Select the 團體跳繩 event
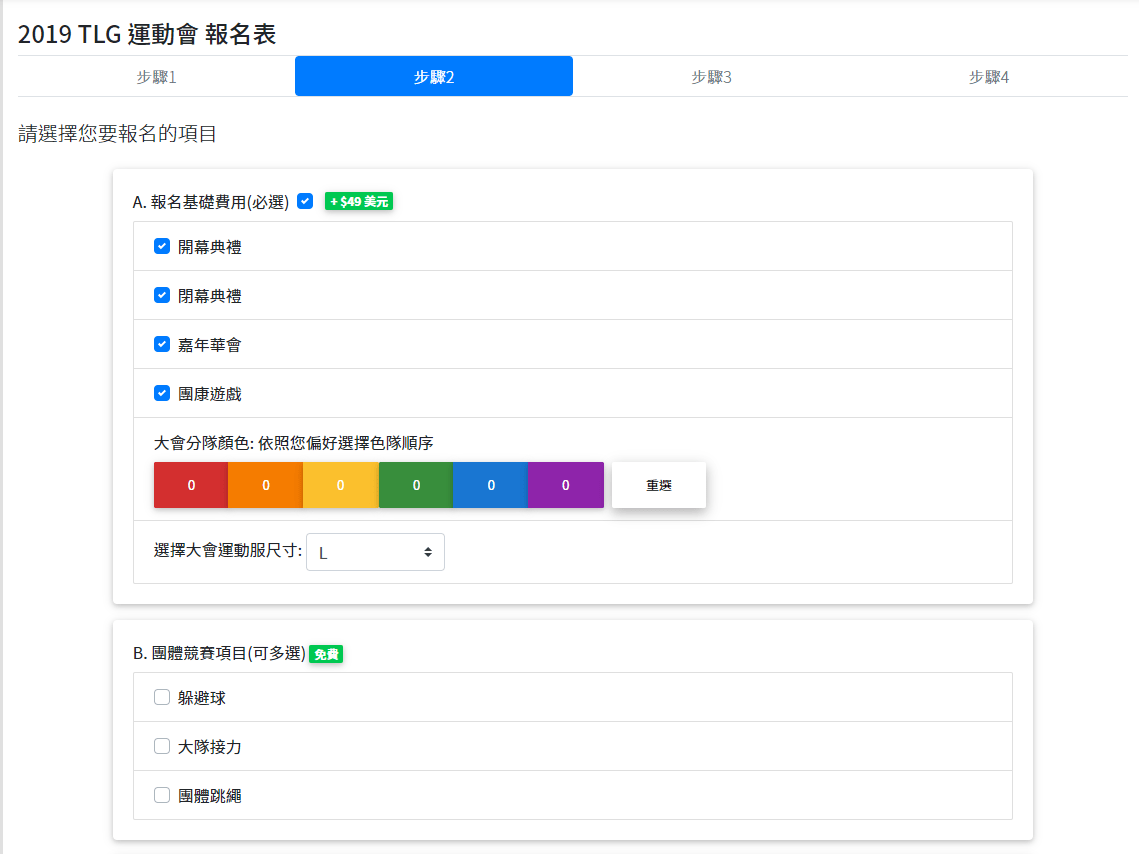This screenshot has height=854, width=1139. click(x=161, y=795)
